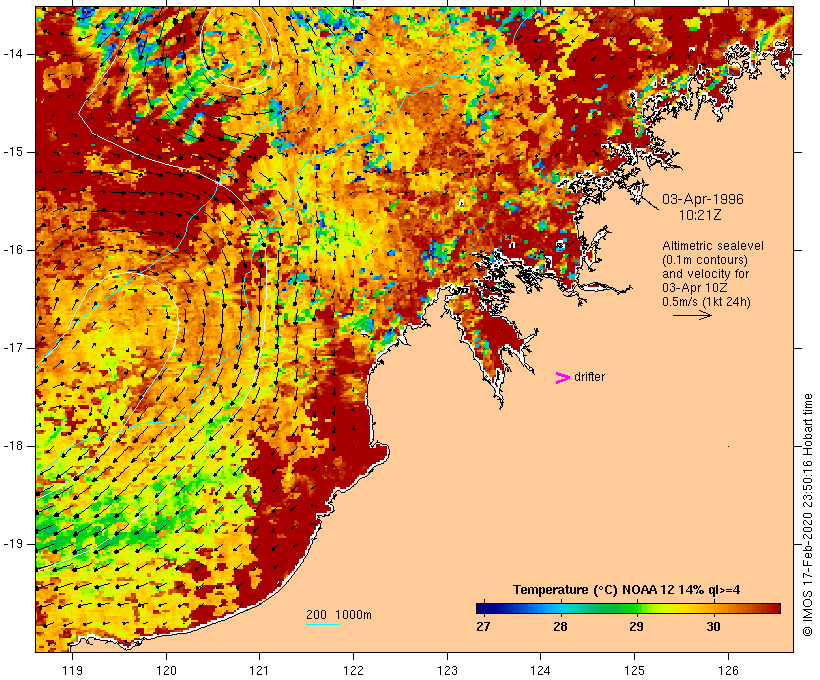Click the "(0.1m contours)" caption line
820x680 pixels.
(705, 260)
